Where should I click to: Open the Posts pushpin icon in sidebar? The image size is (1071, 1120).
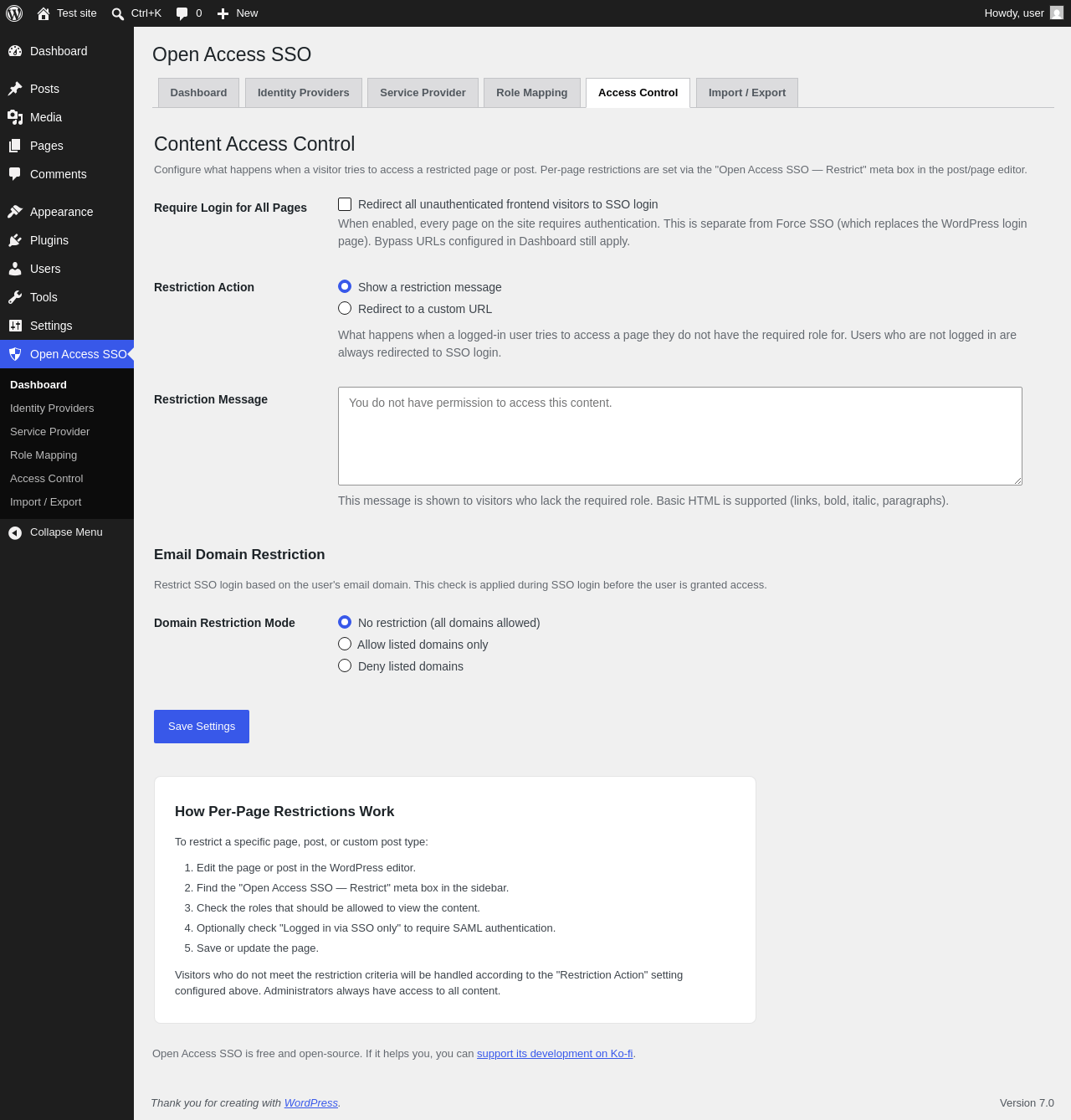click(x=15, y=89)
